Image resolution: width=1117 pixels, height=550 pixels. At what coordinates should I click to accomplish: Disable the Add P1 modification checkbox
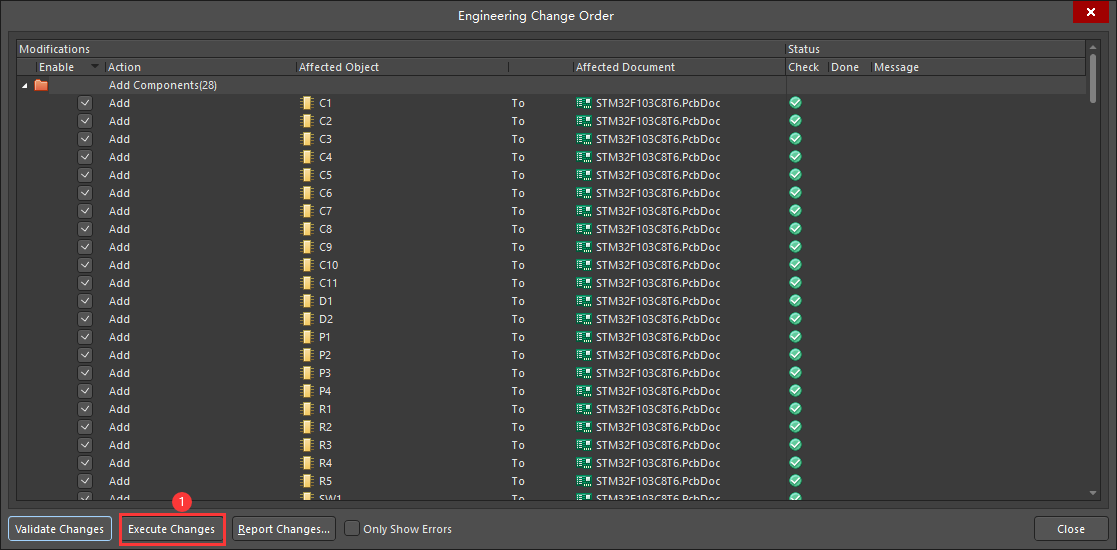[x=85, y=336]
